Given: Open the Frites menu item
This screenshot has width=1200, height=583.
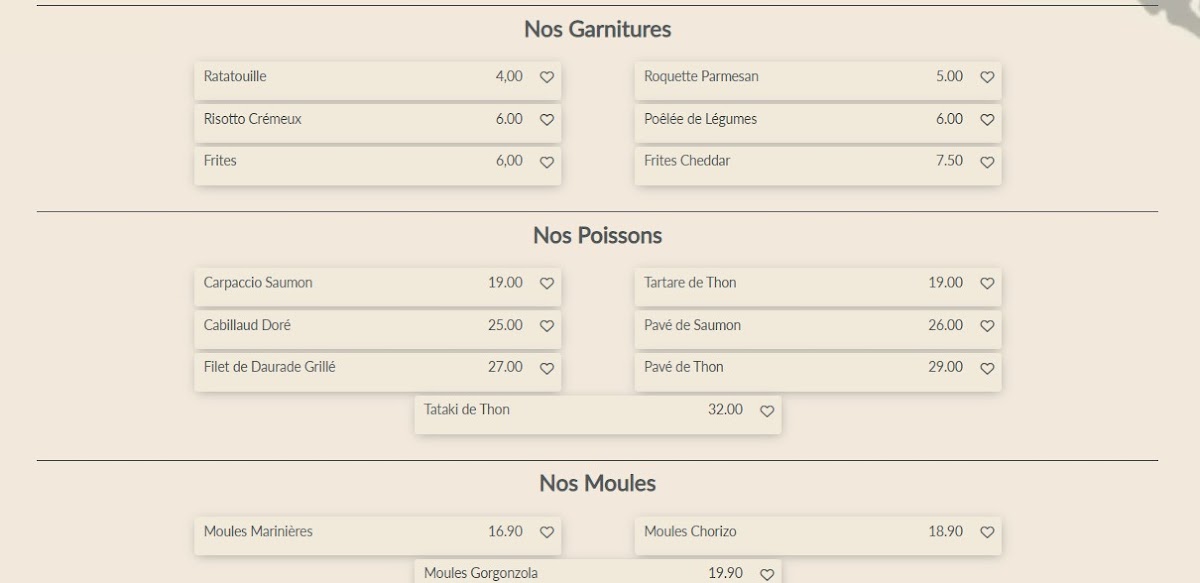Looking at the screenshot, I should [x=221, y=161].
